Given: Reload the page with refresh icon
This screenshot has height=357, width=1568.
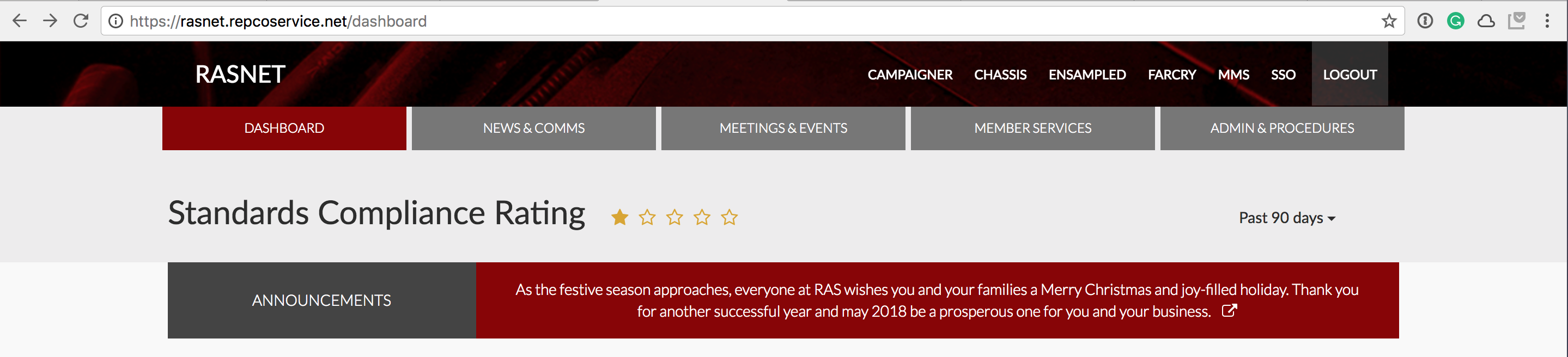Looking at the screenshot, I should 81,21.
